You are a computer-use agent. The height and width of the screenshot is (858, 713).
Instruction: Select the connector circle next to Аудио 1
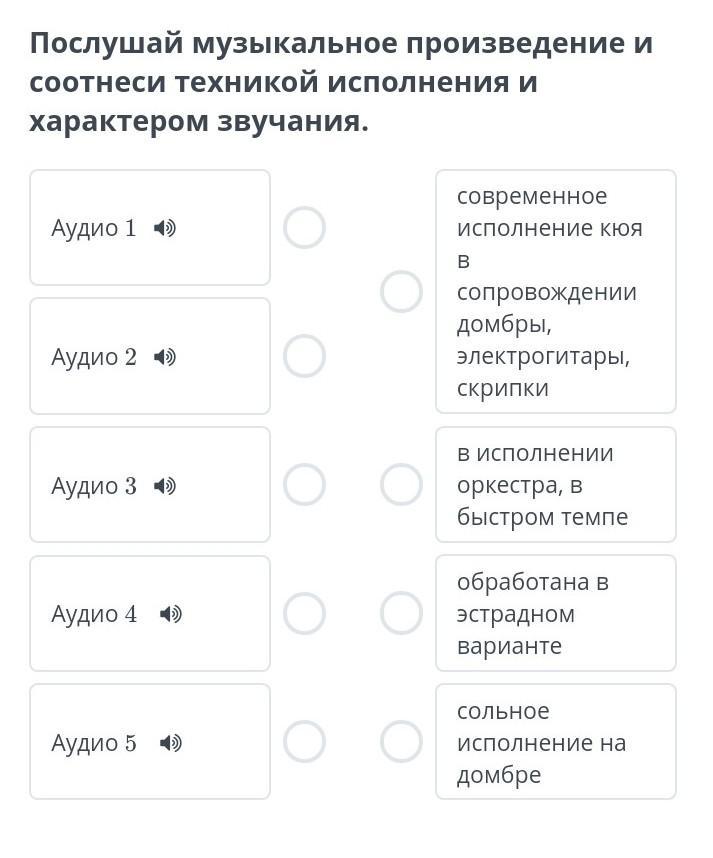[304, 228]
